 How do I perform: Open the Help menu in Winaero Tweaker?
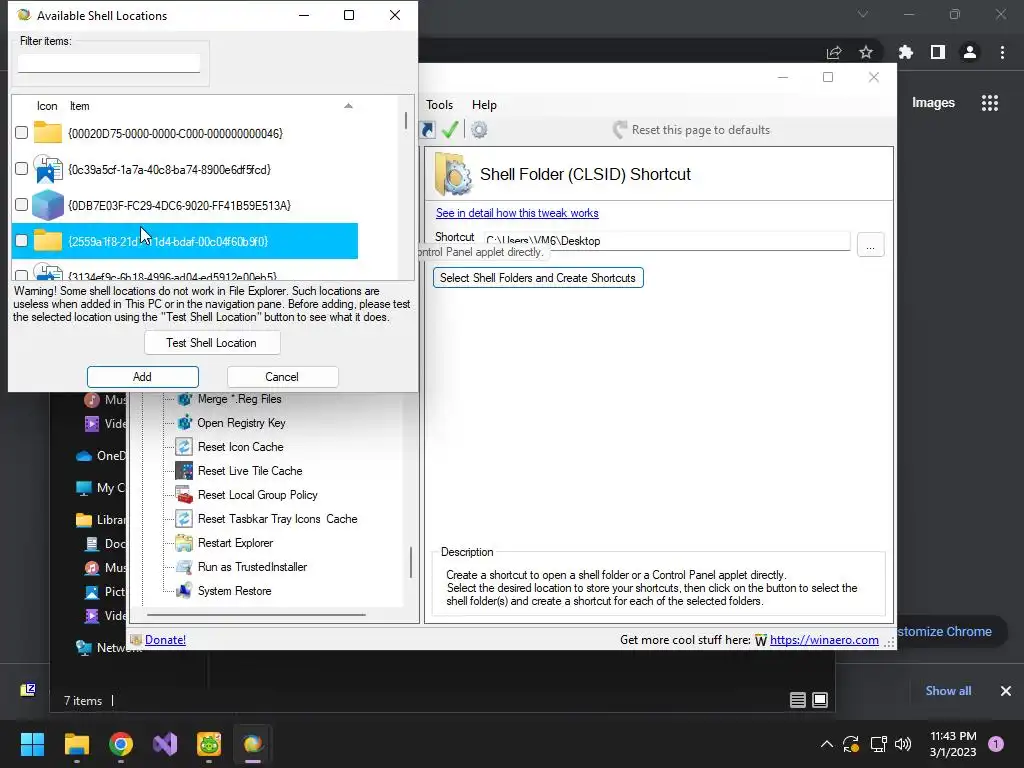485,104
